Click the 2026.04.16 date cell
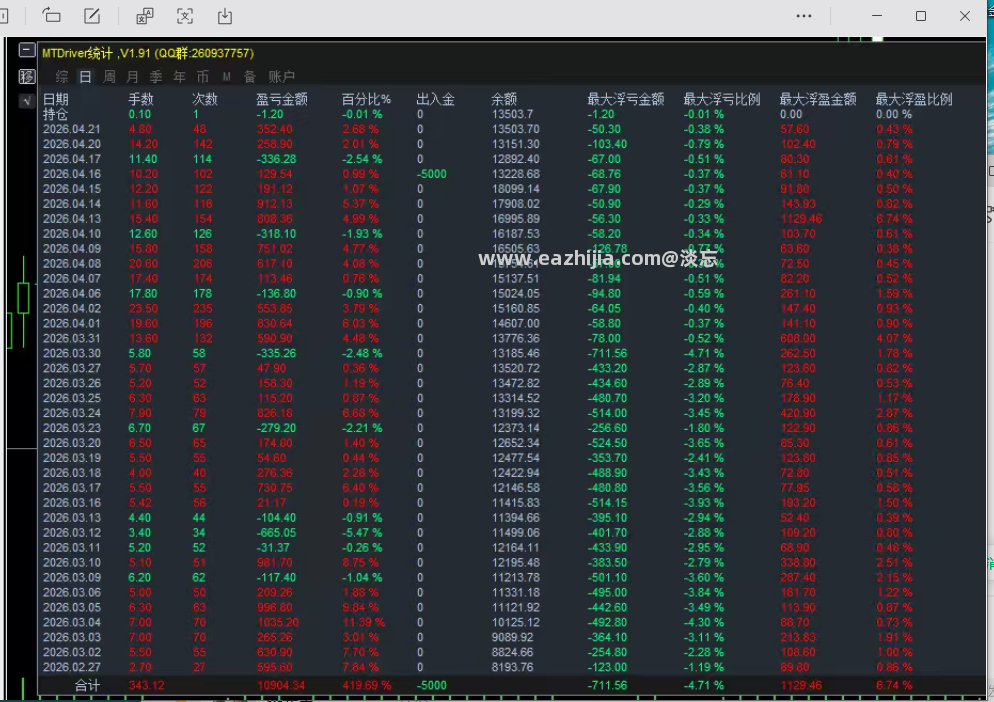The image size is (994, 702). click(x=72, y=174)
